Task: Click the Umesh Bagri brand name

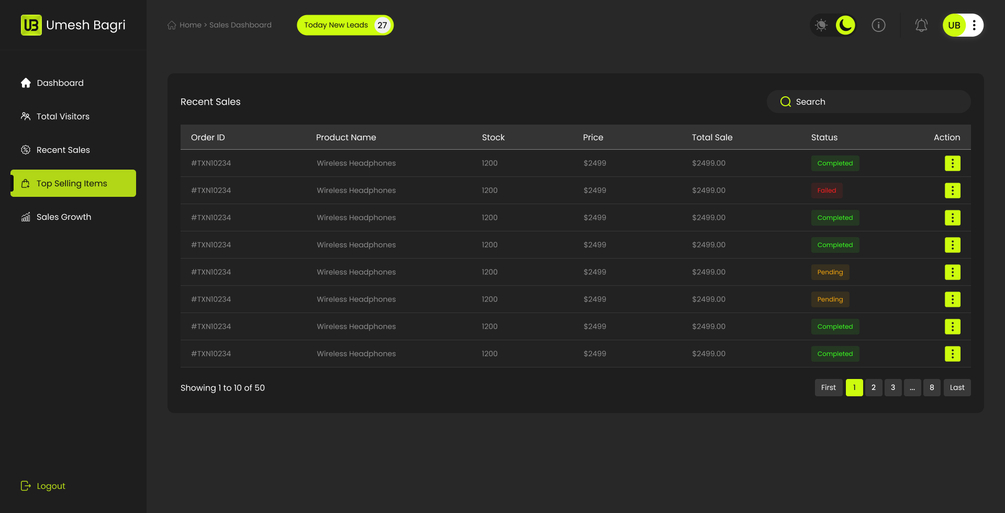Action: (x=86, y=26)
